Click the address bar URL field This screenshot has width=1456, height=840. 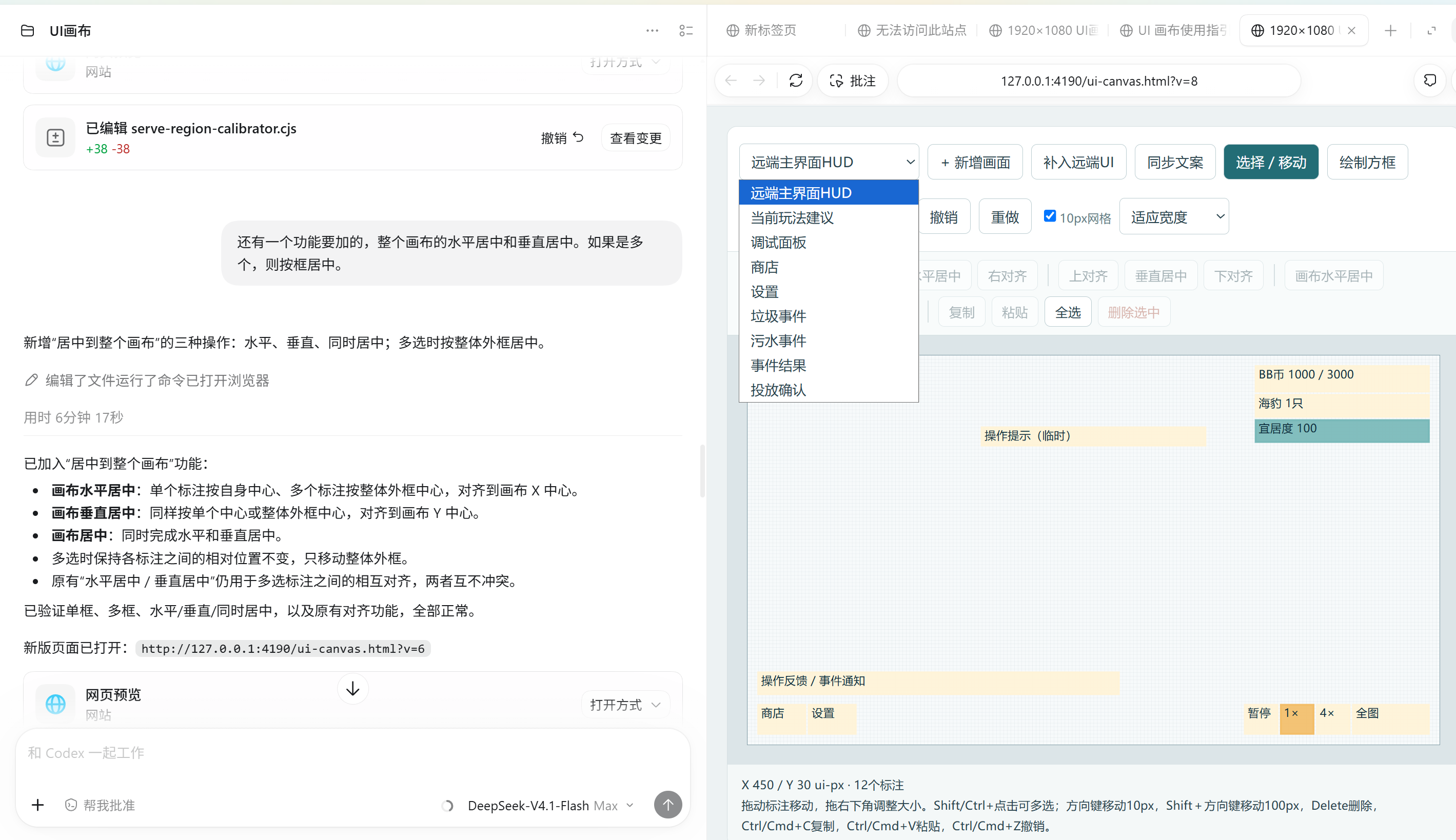click(x=1099, y=81)
